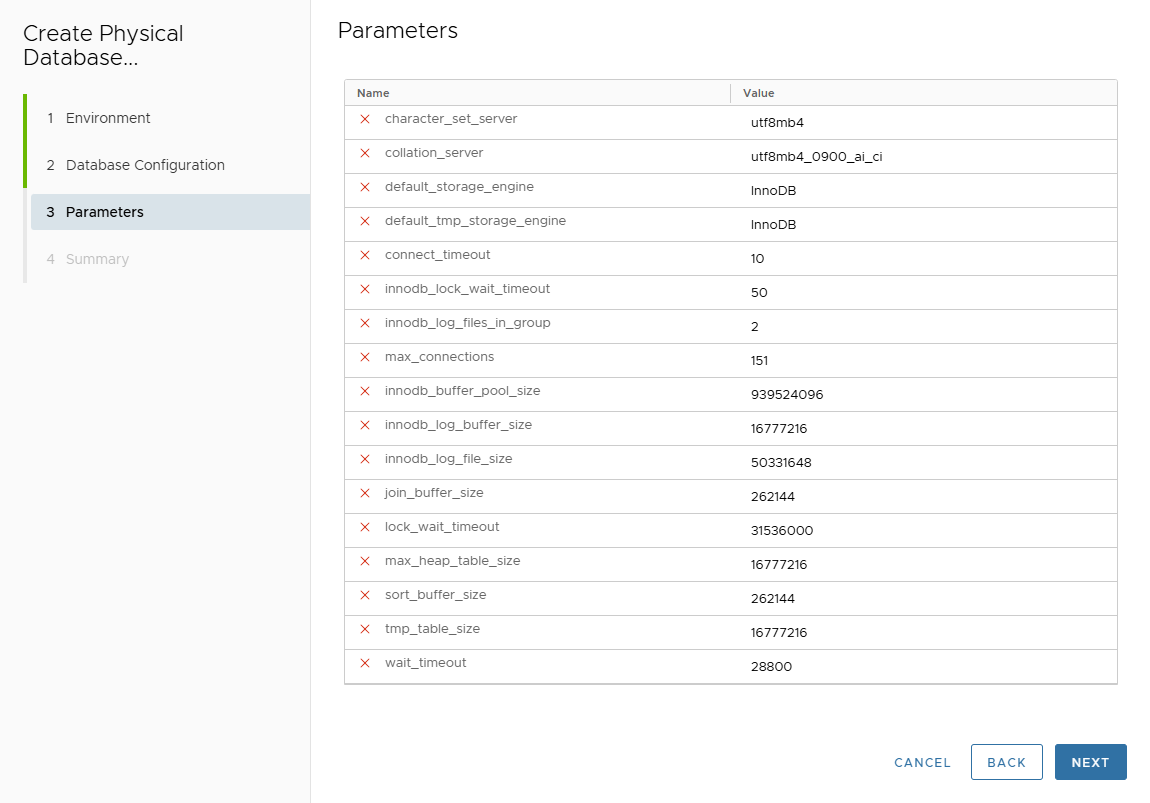Delete the max_connections parameter row

pos(365,357)
